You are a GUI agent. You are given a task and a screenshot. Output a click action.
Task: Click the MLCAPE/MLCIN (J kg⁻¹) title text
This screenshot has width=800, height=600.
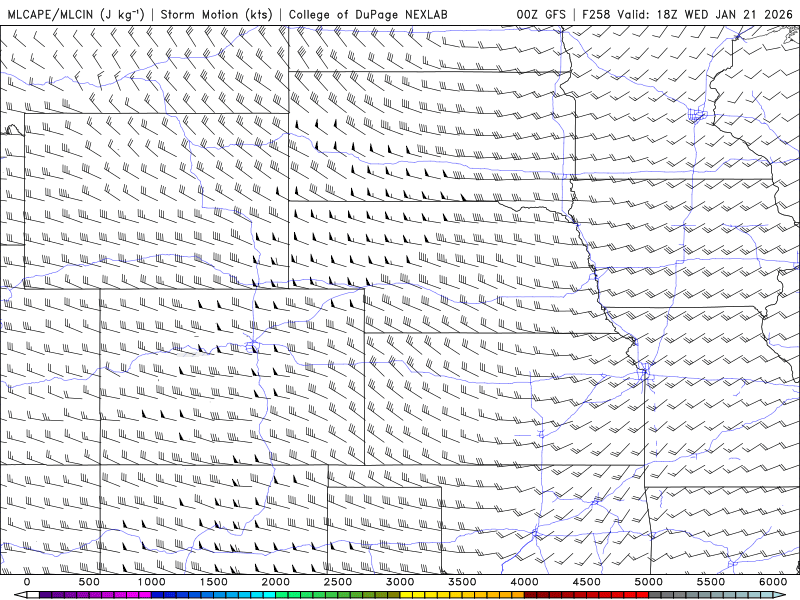click(76, 14)
